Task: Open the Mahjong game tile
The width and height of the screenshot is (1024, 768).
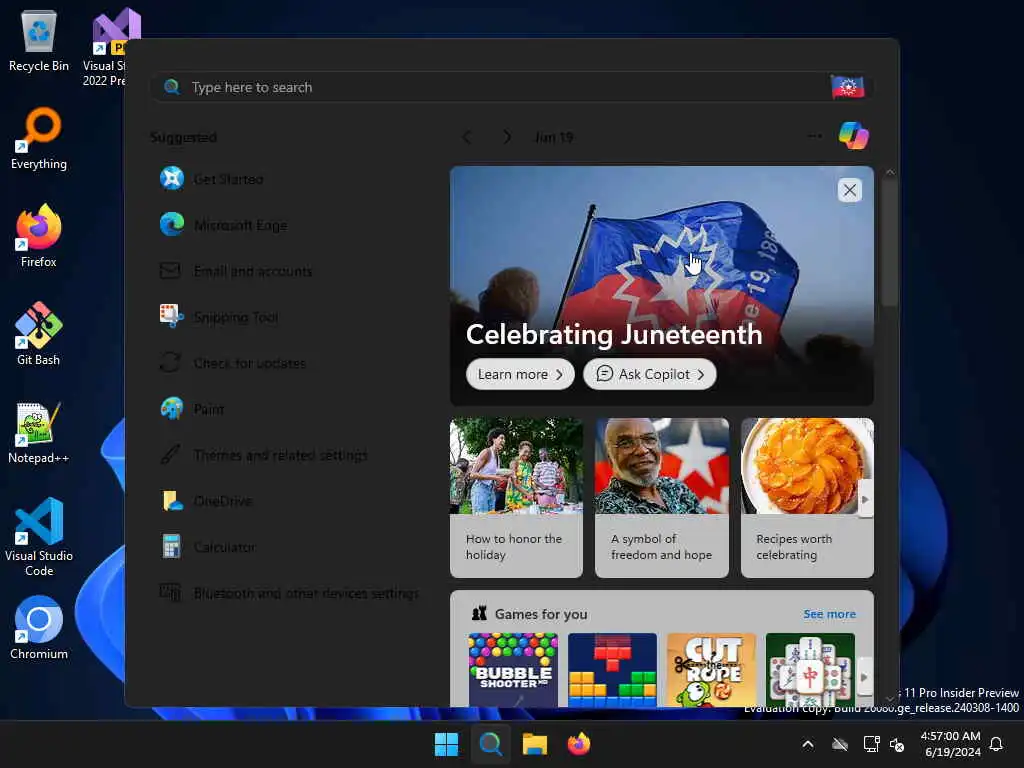Action: click(x=810, y=670)
